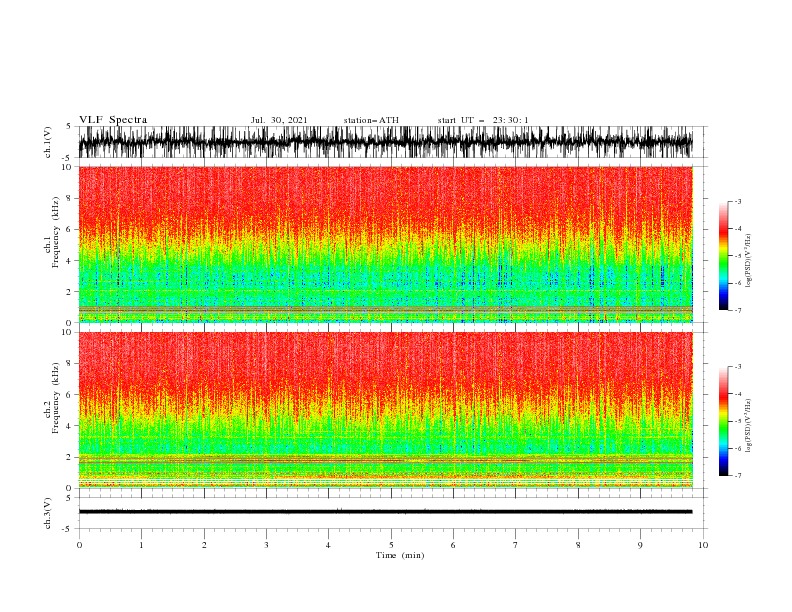Image resolution: width=792 pixels, height=612 pixels.
Task: Click time tick label '10' on bottom axis
Action: click(x=703, y=545)
